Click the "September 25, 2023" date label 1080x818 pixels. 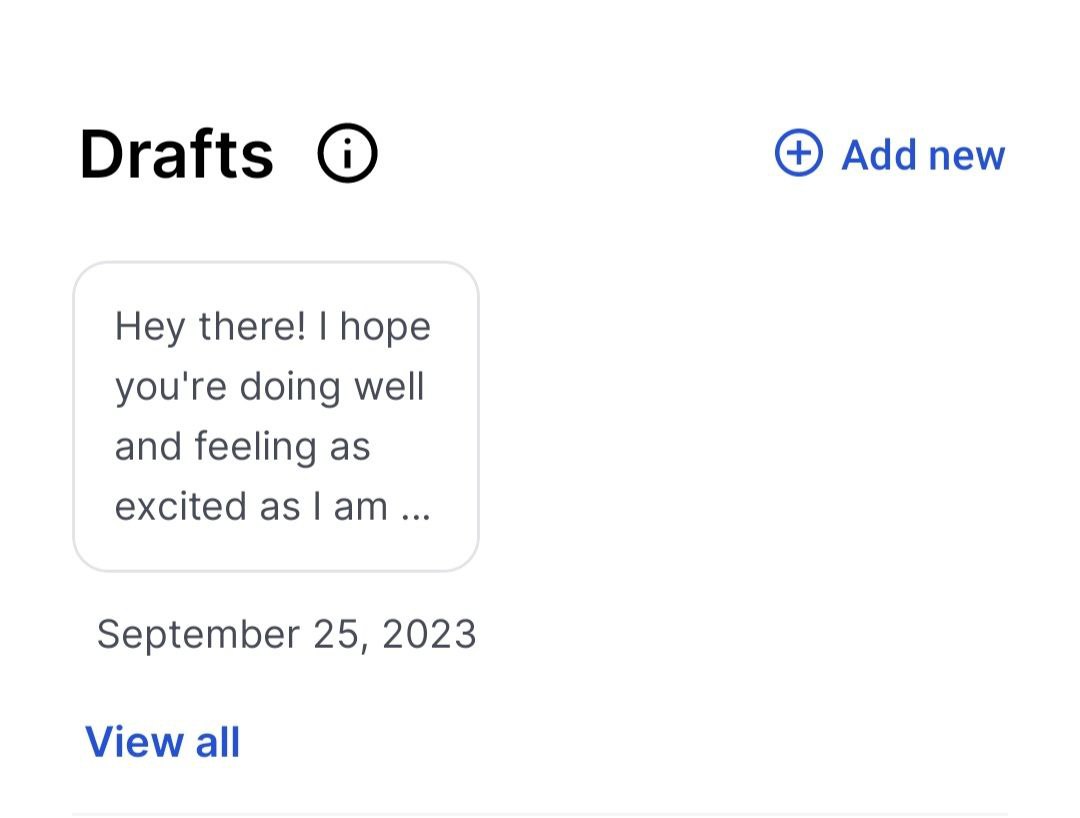click(x=286, y=634)
